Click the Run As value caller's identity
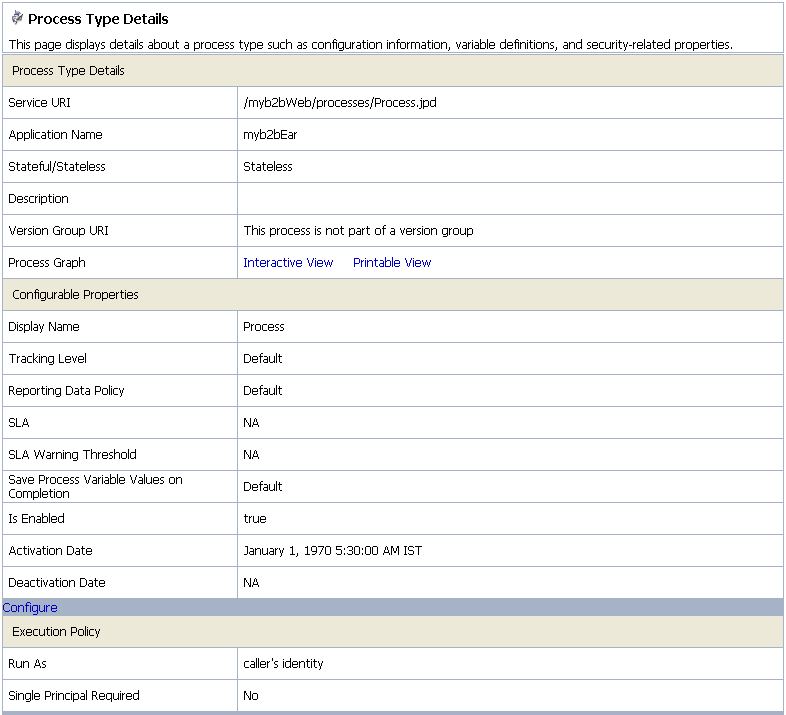786x715 pixels. [x=283, y=663]
